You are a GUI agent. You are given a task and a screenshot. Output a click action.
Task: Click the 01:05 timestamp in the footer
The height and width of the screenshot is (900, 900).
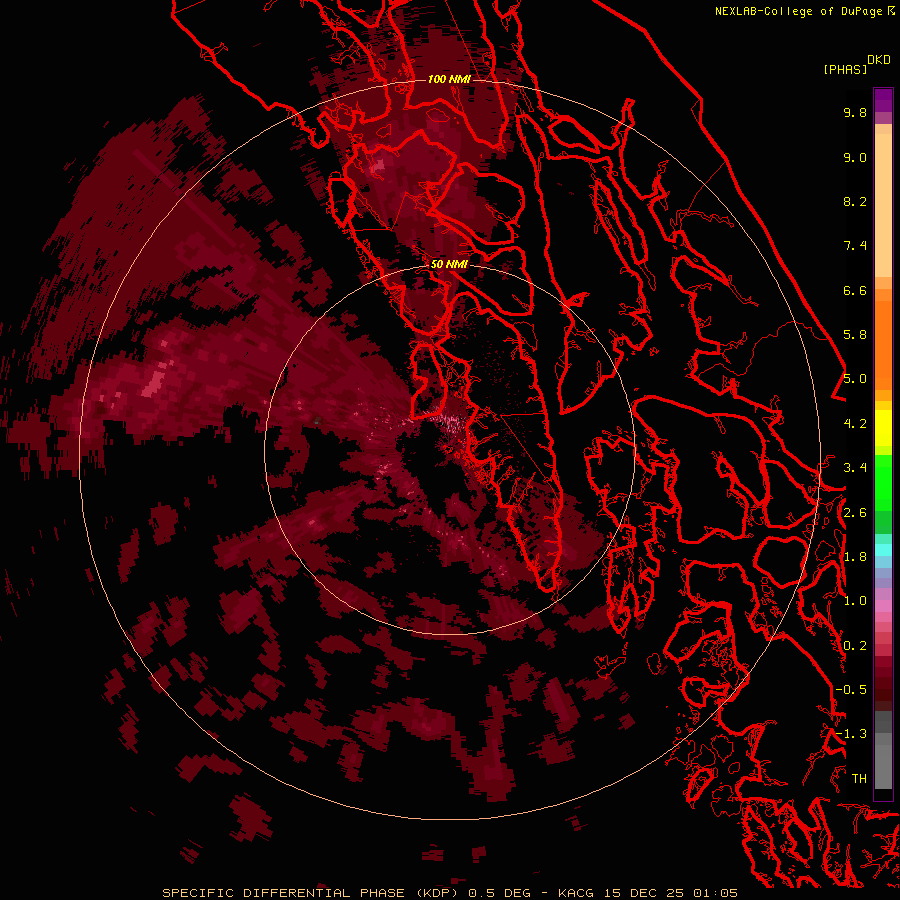click(714, 893)
